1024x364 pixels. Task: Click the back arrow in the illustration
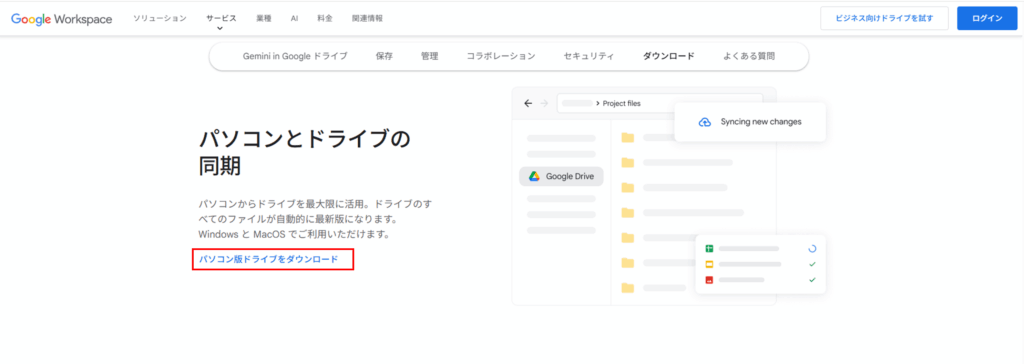528,103
